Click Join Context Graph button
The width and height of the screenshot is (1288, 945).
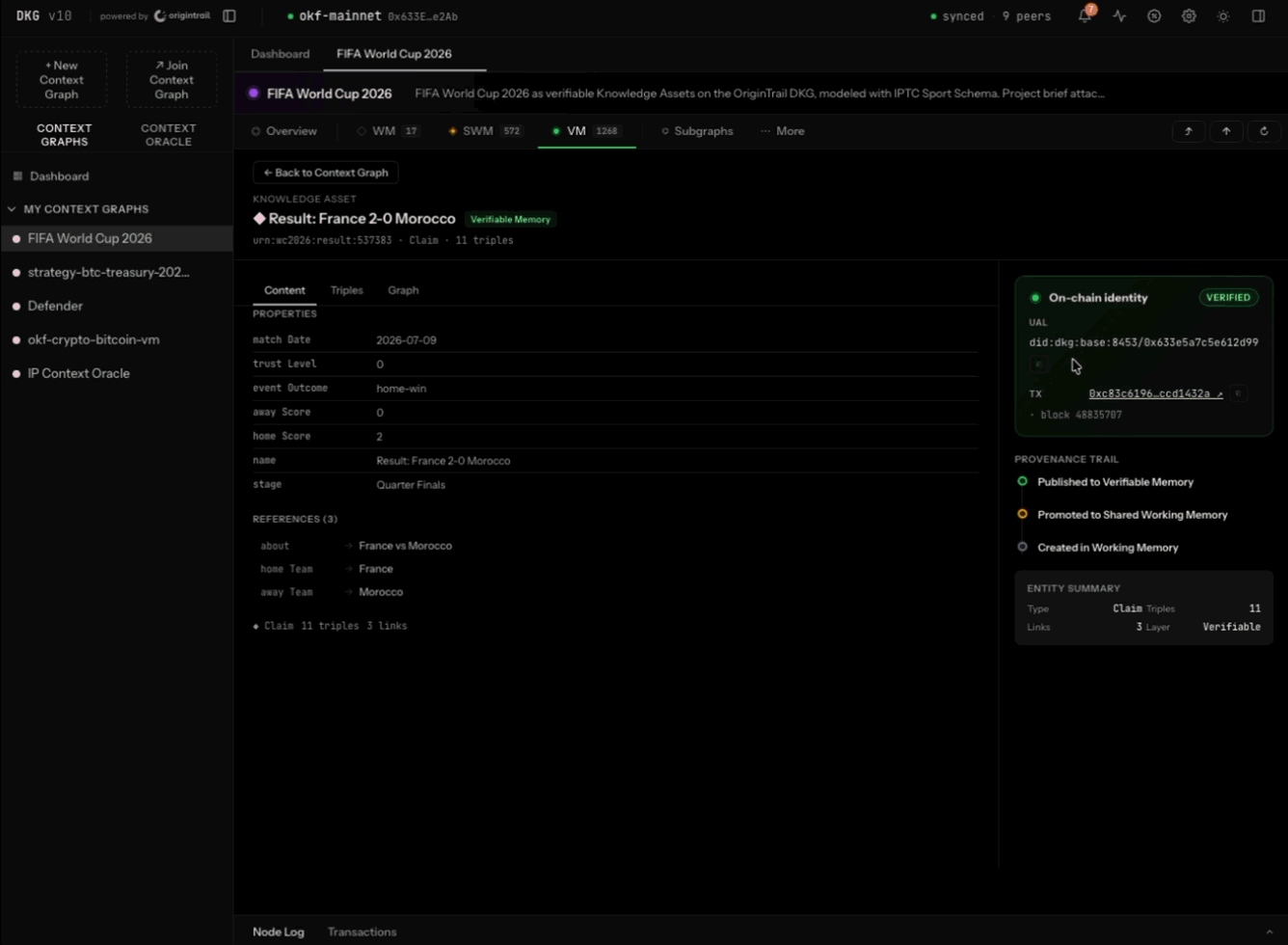tap(172, 79)
